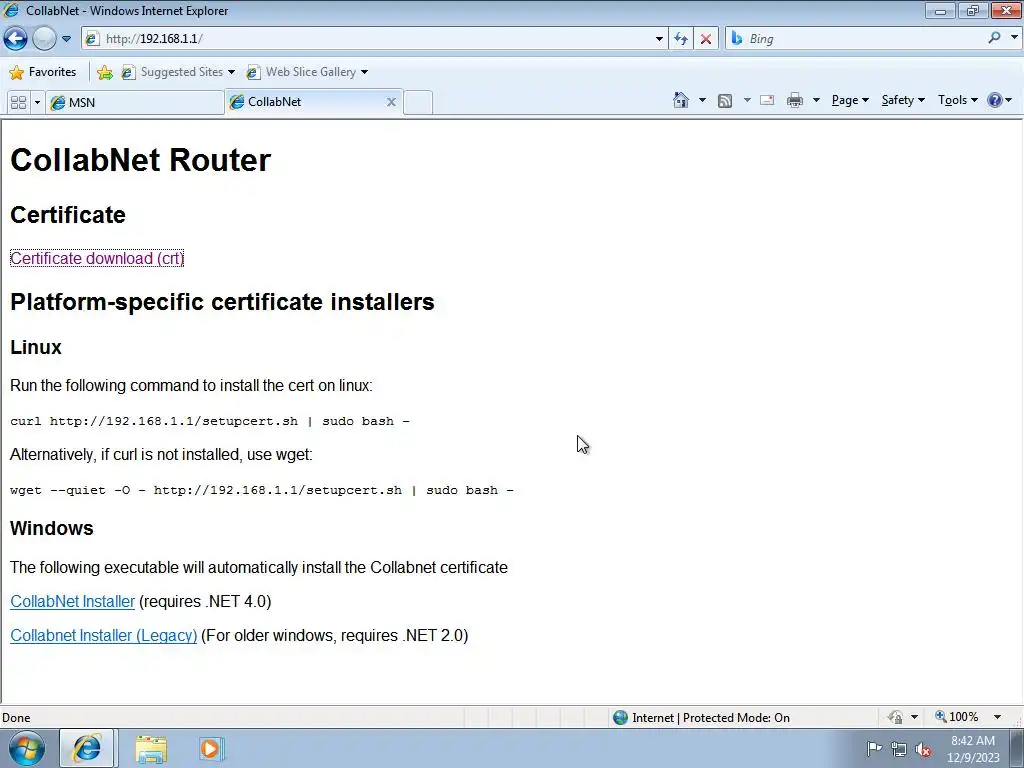Image resolution: width=1024 pixels, height=768 pixels.
Task: Click the Stop loading X icon
Action: (x=706, y=39)
